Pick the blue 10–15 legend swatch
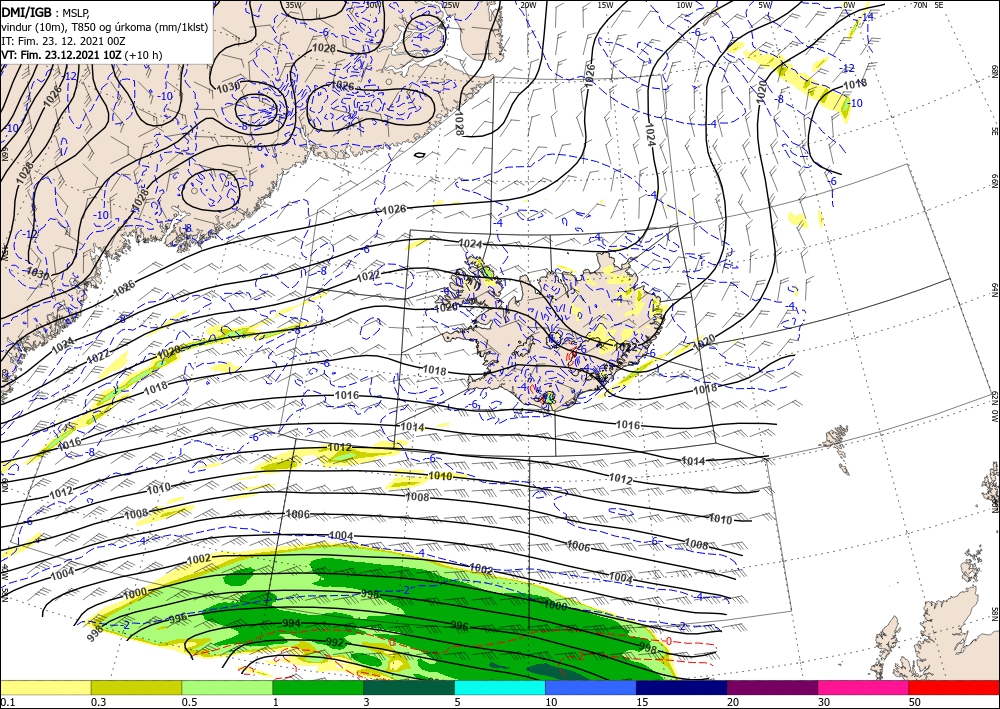1000x709 pixels. click(591, 688)
